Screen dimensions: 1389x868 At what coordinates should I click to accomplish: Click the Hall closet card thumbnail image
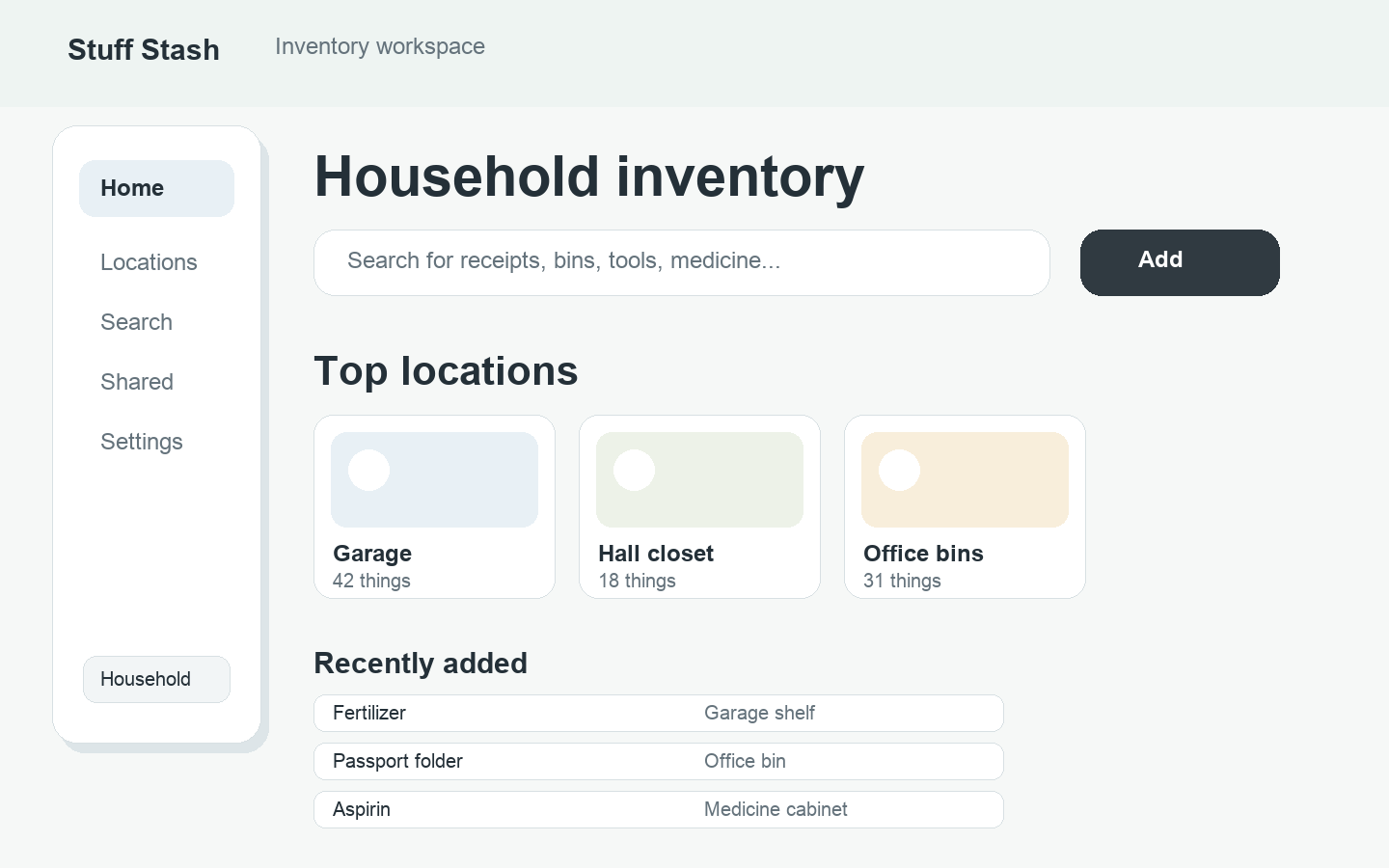699,479
